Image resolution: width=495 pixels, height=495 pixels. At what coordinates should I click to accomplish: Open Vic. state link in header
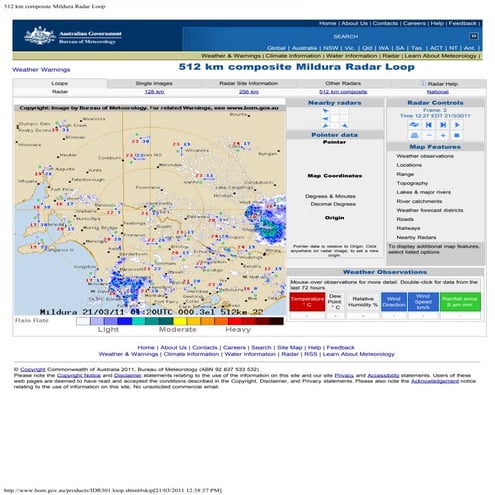(x=350, y=48)
